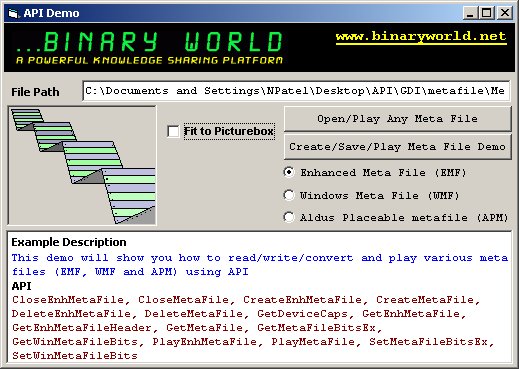519x369 pixels.
Task: Click the Binary World banner logo
Action: pos(149,47)
